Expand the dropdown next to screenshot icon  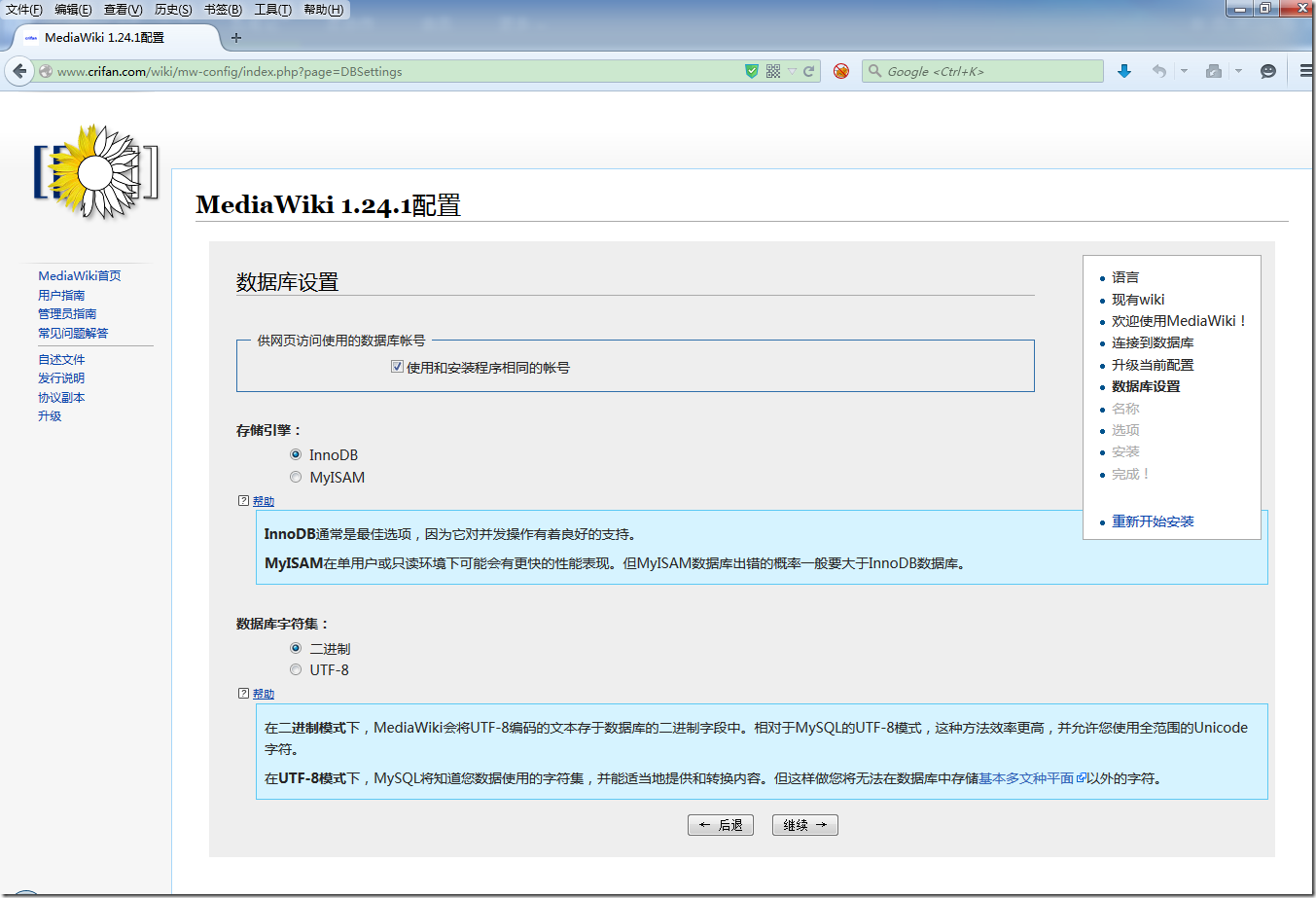(1238, 71)
